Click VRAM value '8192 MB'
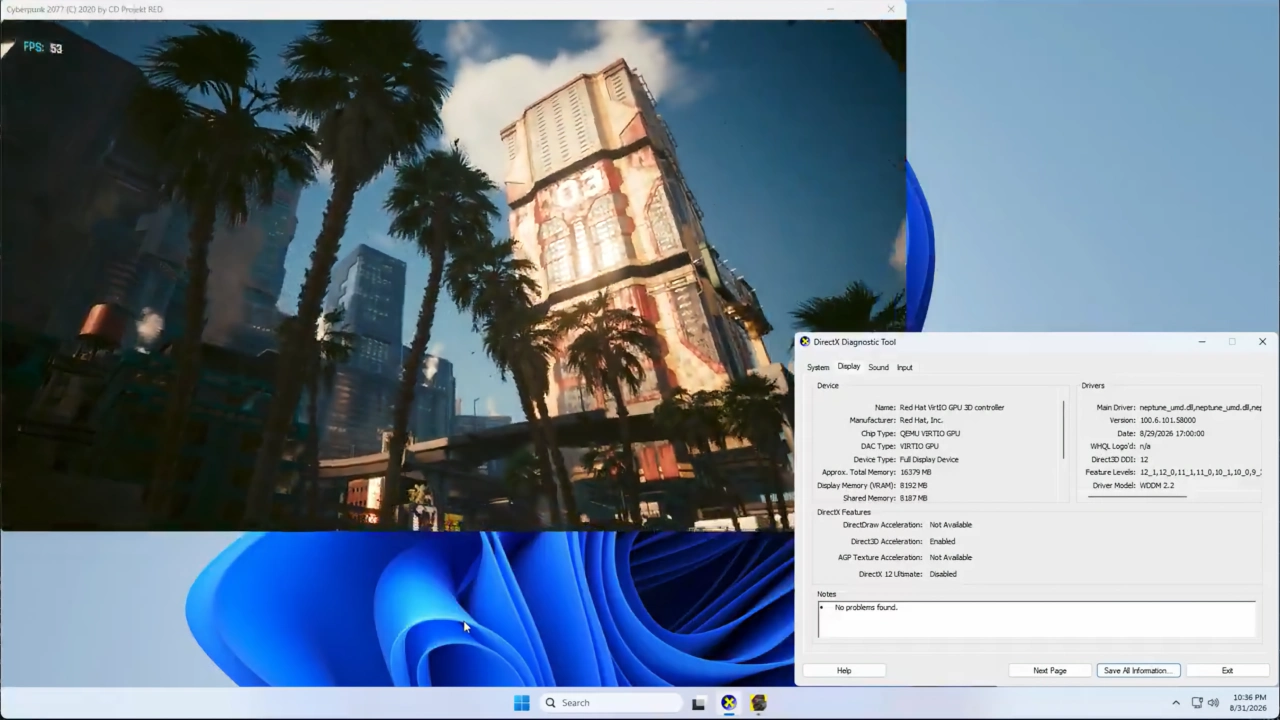The width and height of the screenshot is (1280, 720). click(913, 486)
